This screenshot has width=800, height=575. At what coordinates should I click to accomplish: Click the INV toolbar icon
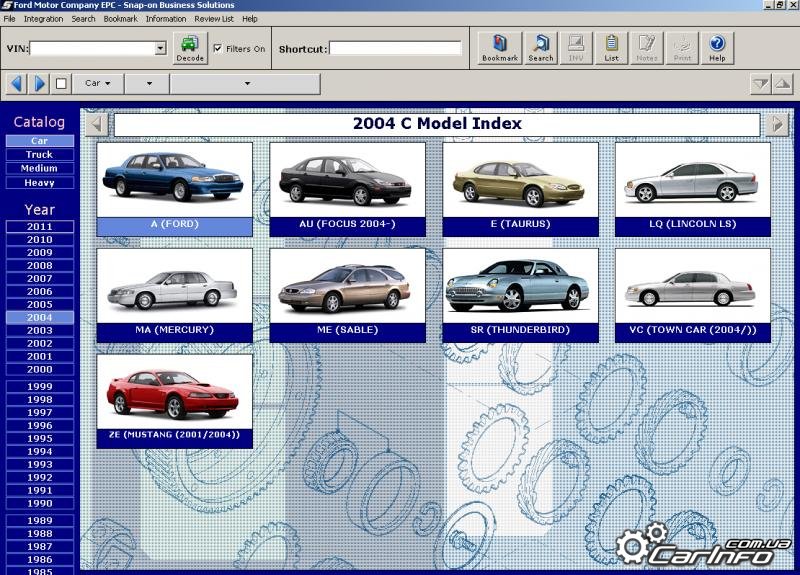coord(576,48)
